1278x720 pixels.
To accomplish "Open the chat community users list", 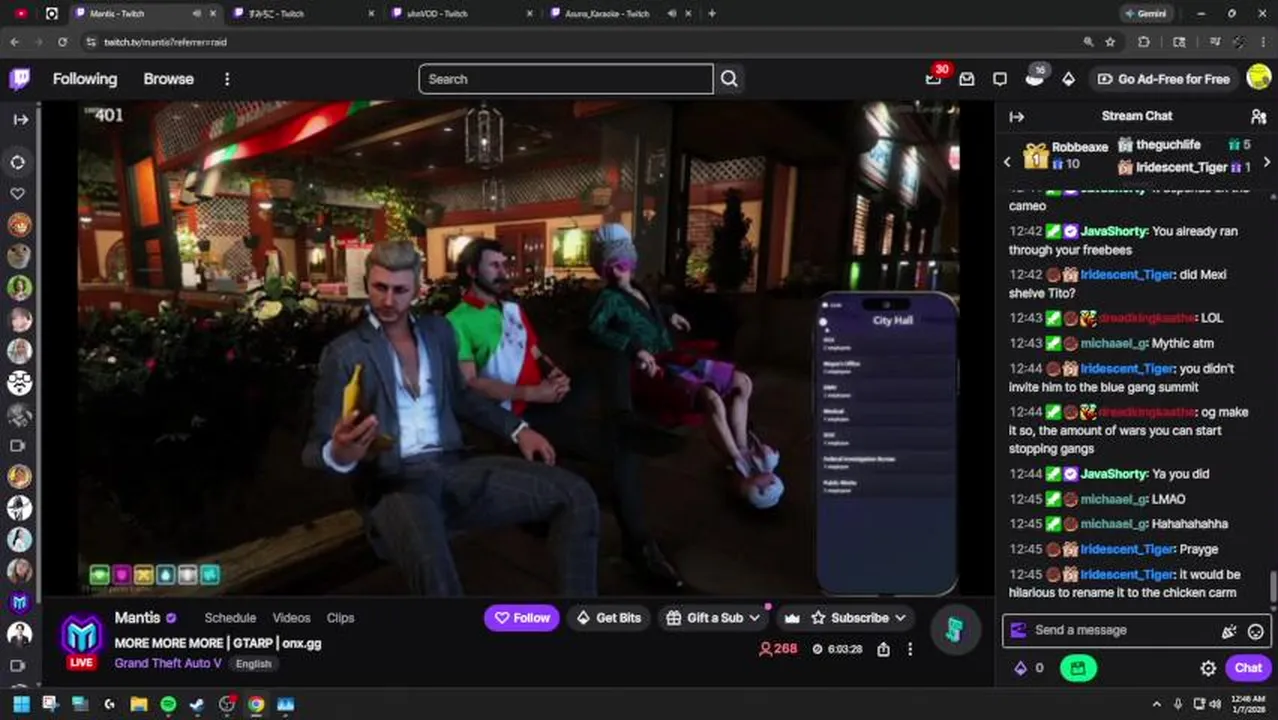I will click(1258, 116).
